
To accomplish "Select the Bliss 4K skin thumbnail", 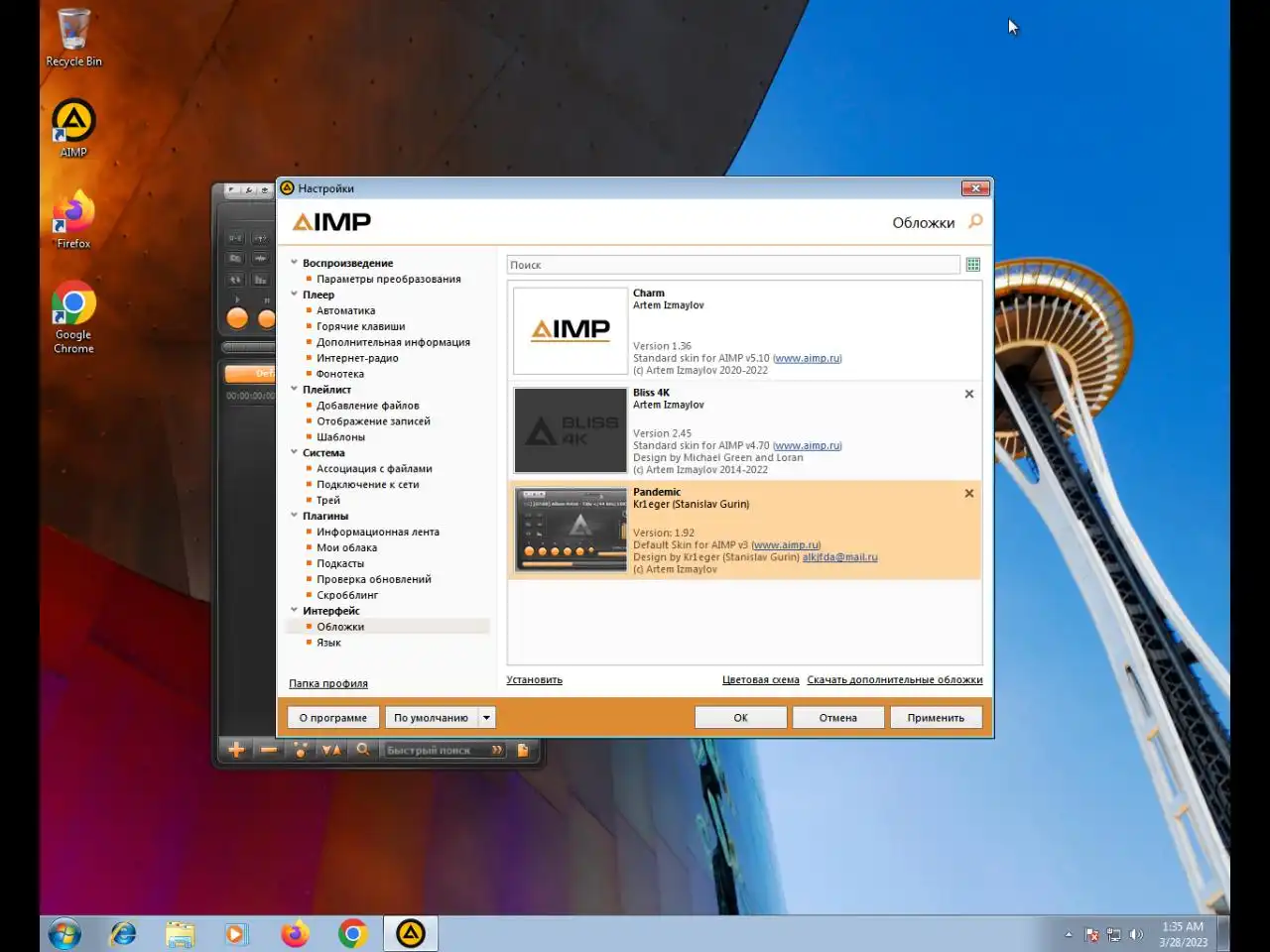I will [x=571, y=429].
